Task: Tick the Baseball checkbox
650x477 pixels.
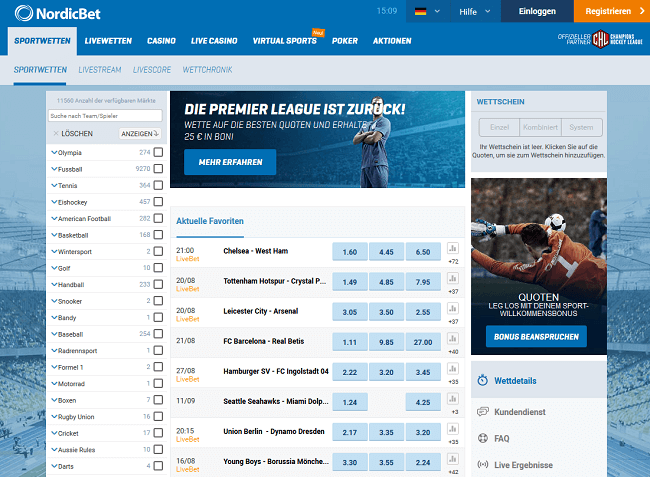Action: 158,334
